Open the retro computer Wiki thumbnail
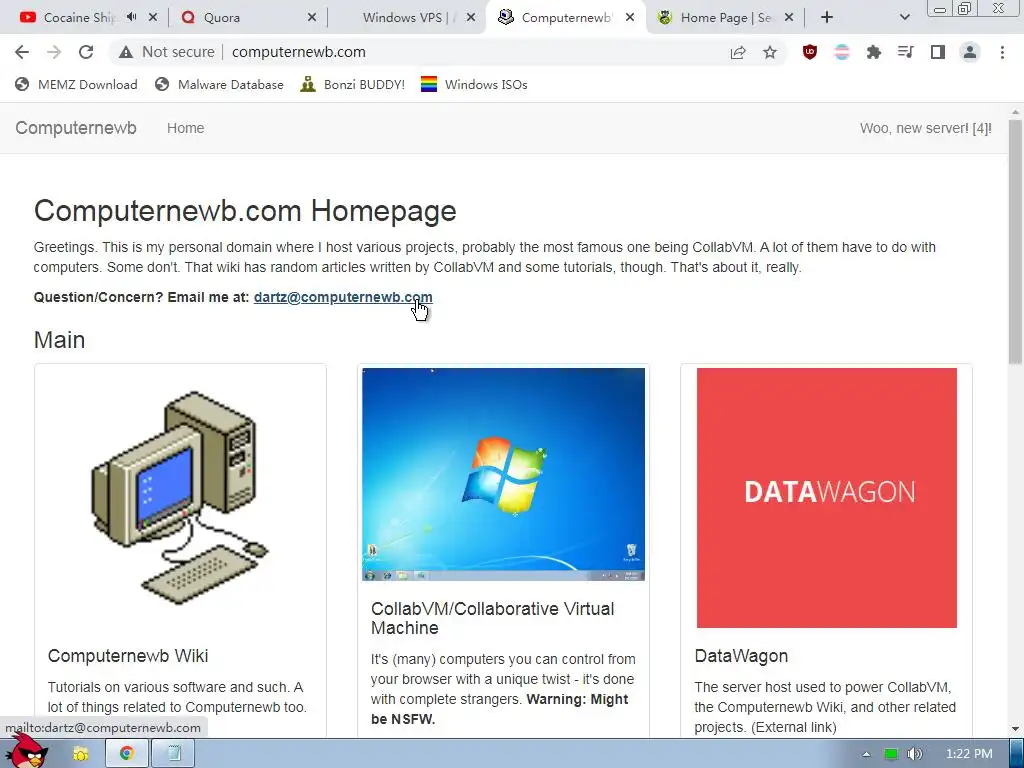Image resolution: width=1024 pixels, height=768 pixels. 180,498
